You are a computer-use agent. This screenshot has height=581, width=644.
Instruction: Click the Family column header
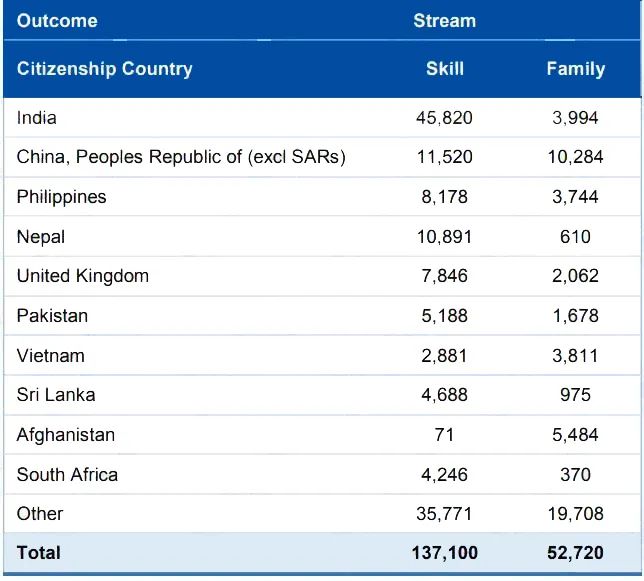(575, 69)
